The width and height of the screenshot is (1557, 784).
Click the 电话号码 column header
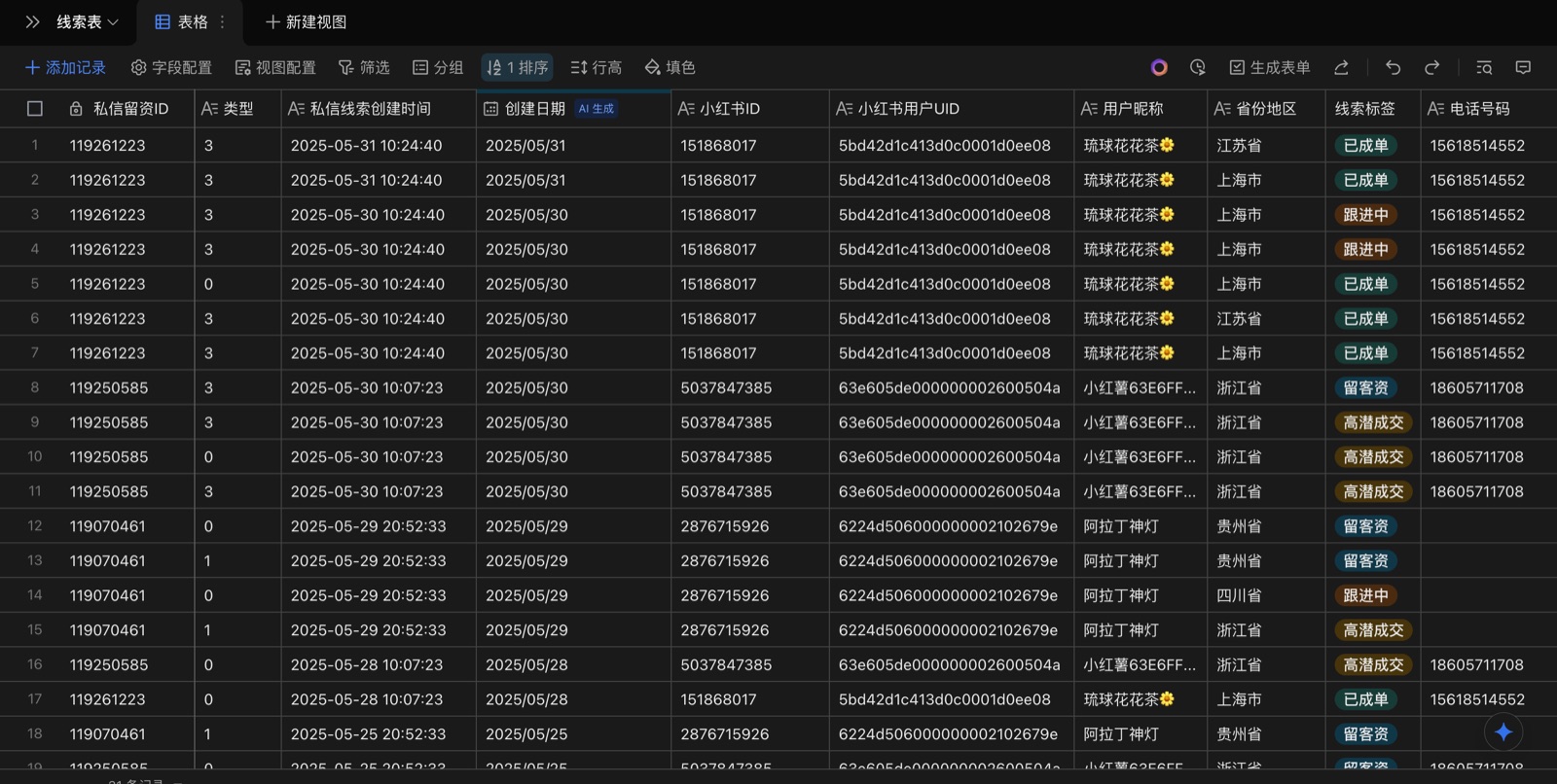tap(1489, 109)
